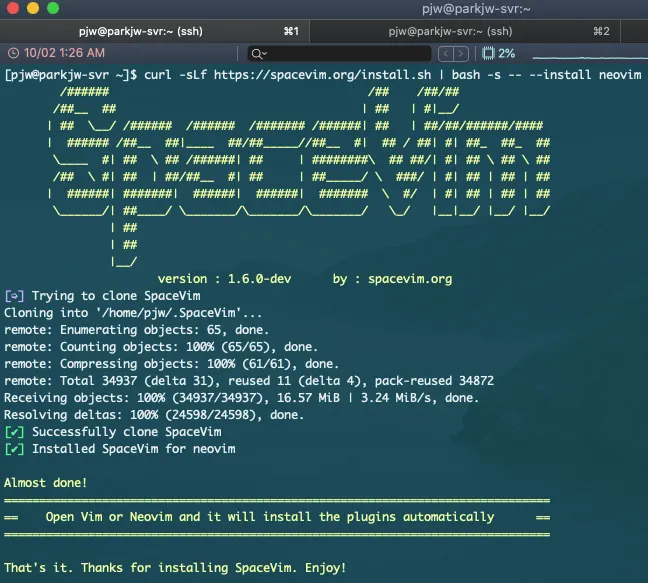Click the spacevim.org install.sh URL in command

point(322,75)
